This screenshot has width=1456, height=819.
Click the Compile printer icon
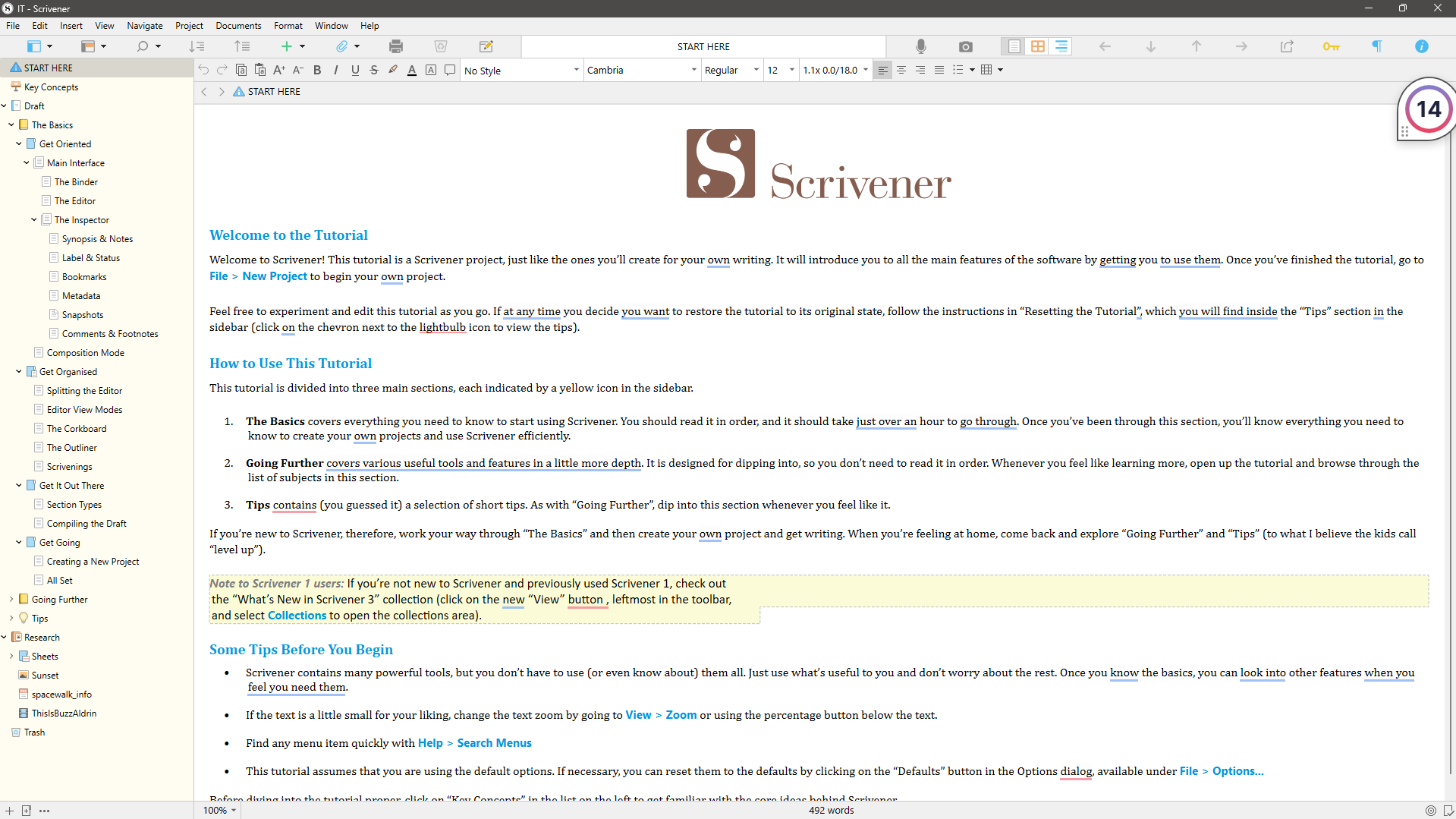395,46
